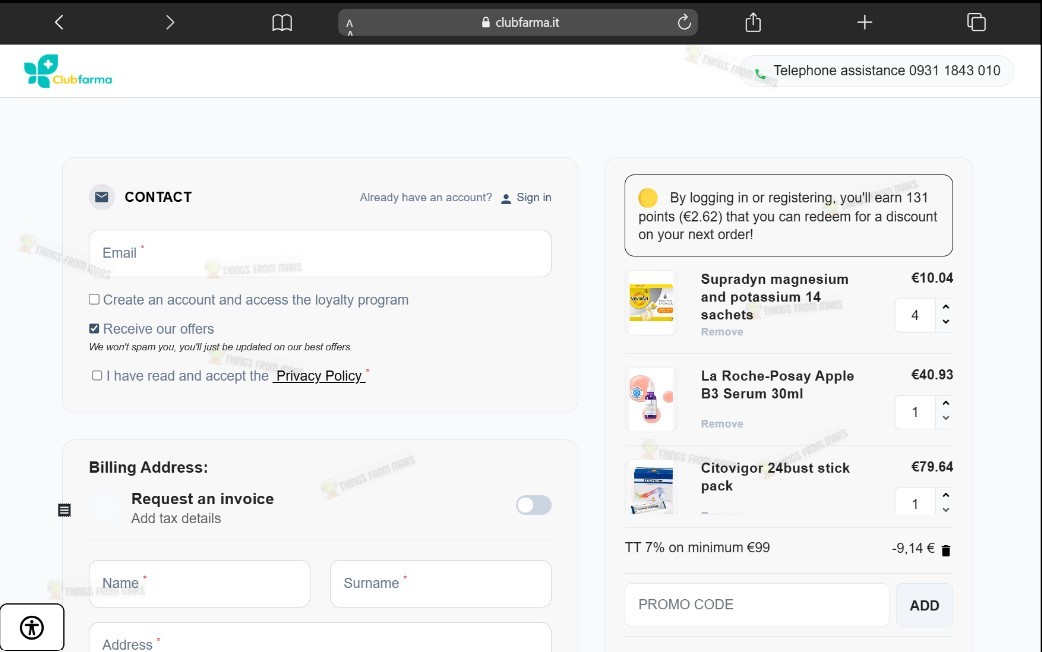Image resolution: width=1042 pixels, height=652 pixels.
Task: Tick Create an account checkbox
Action: 94,300
